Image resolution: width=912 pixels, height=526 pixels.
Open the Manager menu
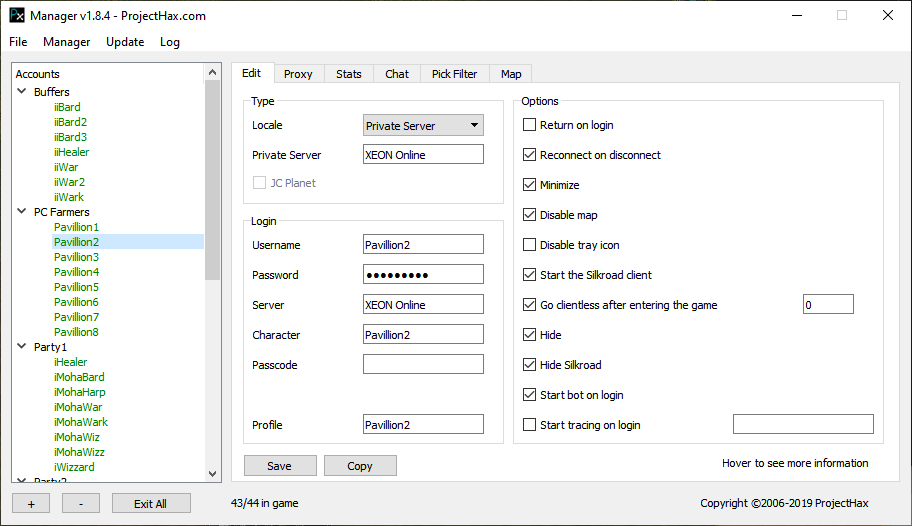tap(66, 42)
